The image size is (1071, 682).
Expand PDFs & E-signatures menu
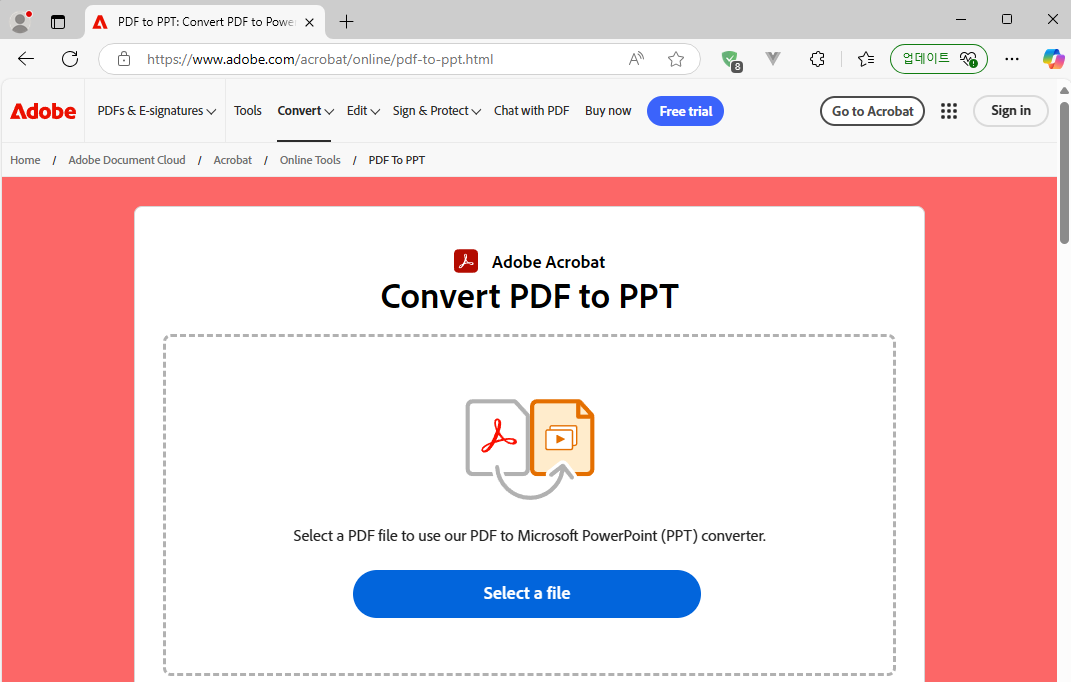[x=156, y=111]
